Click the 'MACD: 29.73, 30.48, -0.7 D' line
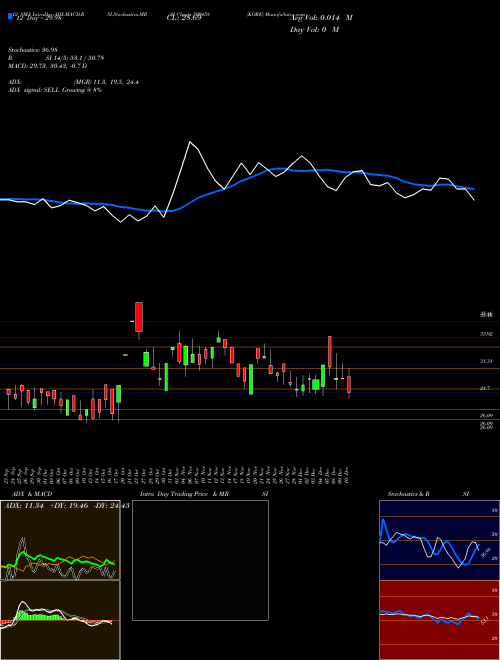Screen dimensions: 500x660 coord(48,66)
